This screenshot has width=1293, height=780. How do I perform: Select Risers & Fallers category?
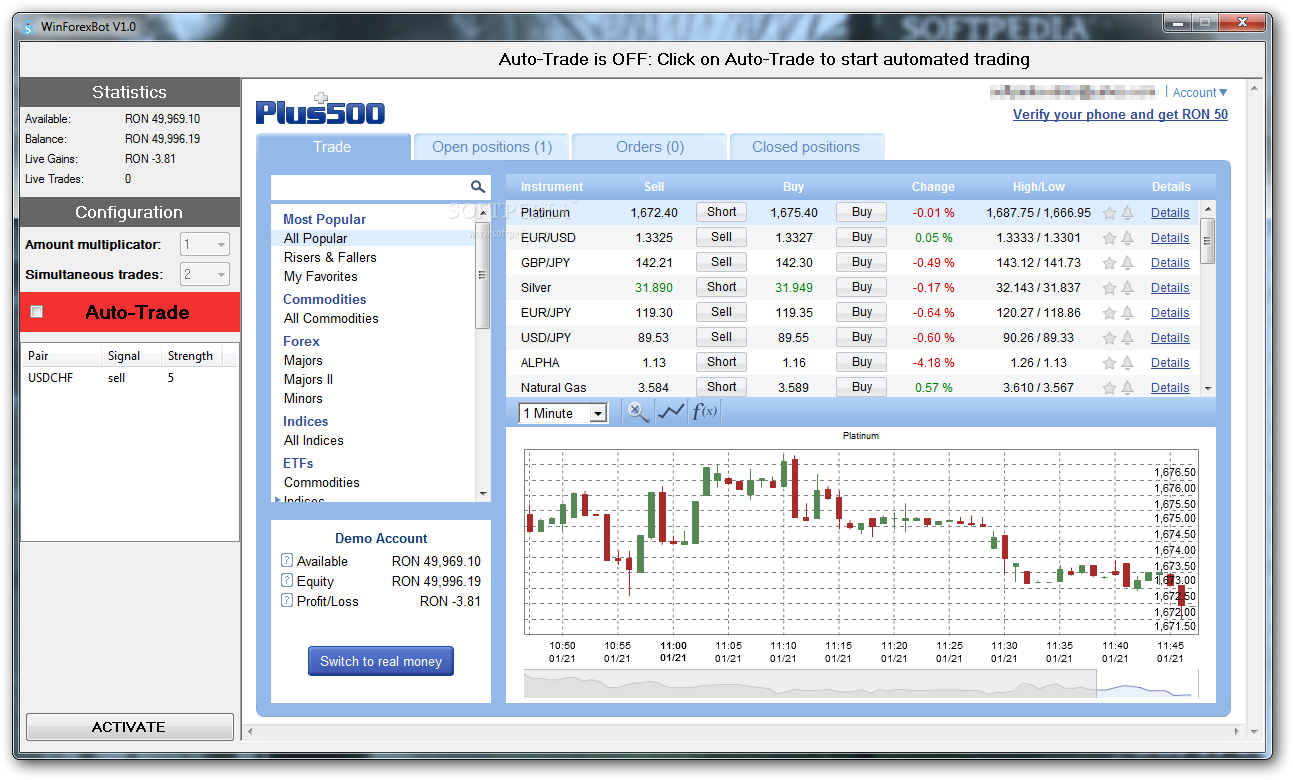tap(330, 257)
